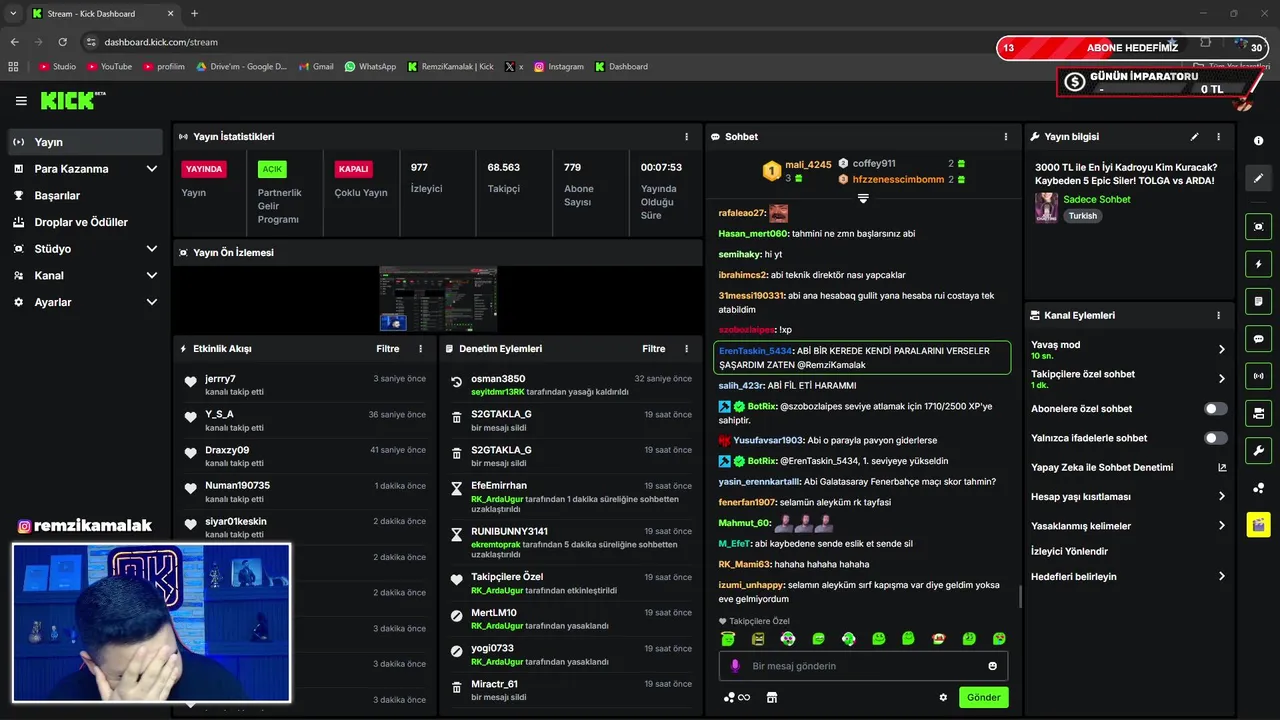
Task: Open WhatsApp bookmark in bookmarks bar
Action: [x=370, y=67]
